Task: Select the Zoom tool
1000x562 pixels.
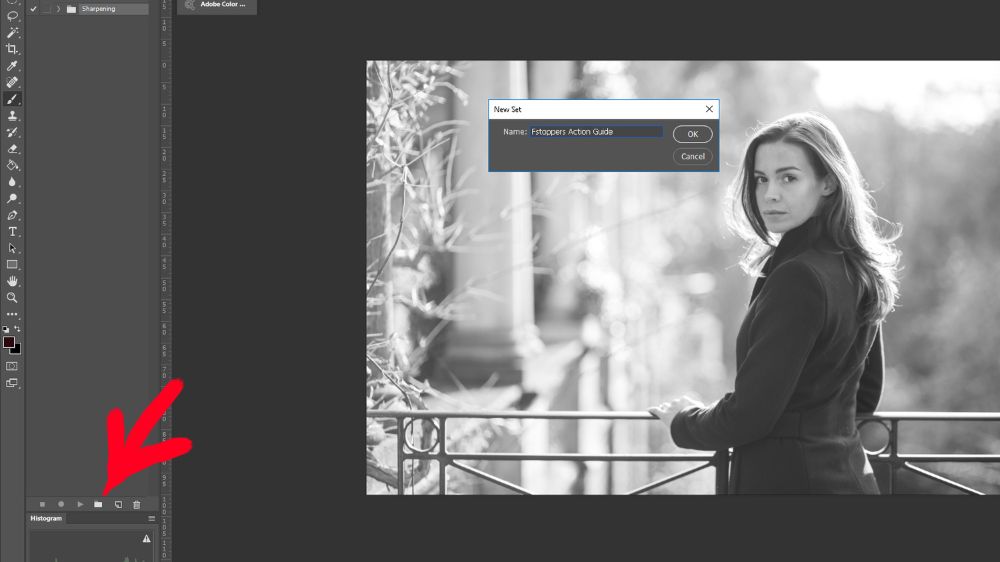Action: point(12,298)
